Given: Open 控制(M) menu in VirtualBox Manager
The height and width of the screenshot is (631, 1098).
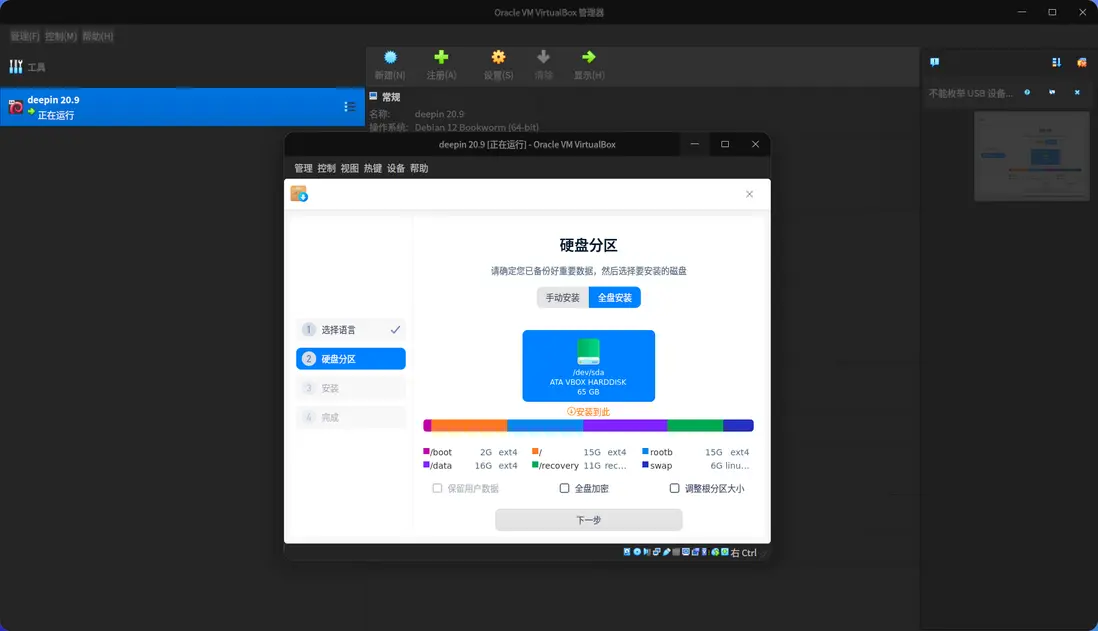Looking at the screenshot, I should point(61,36).
